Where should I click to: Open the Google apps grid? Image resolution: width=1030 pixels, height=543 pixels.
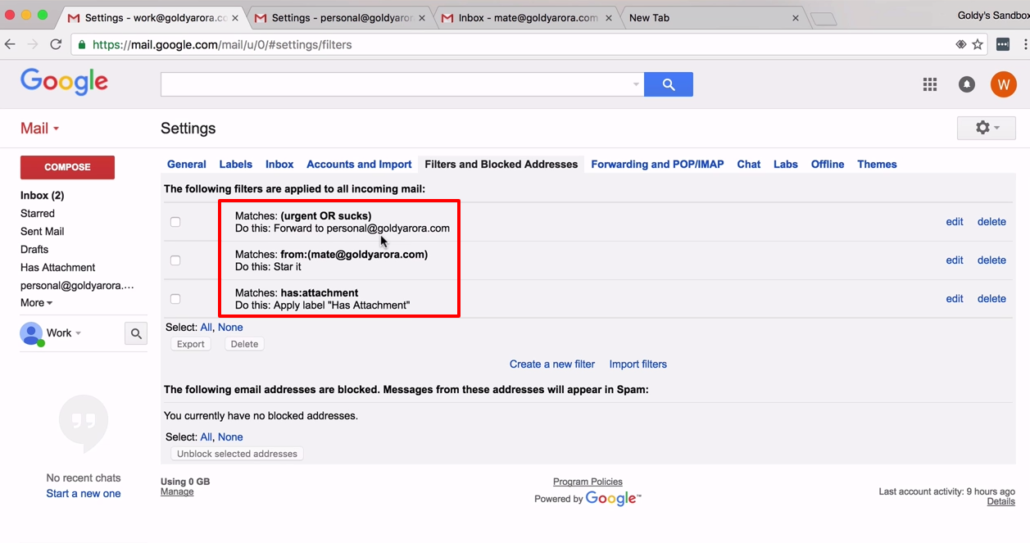(x=929, y=84)
